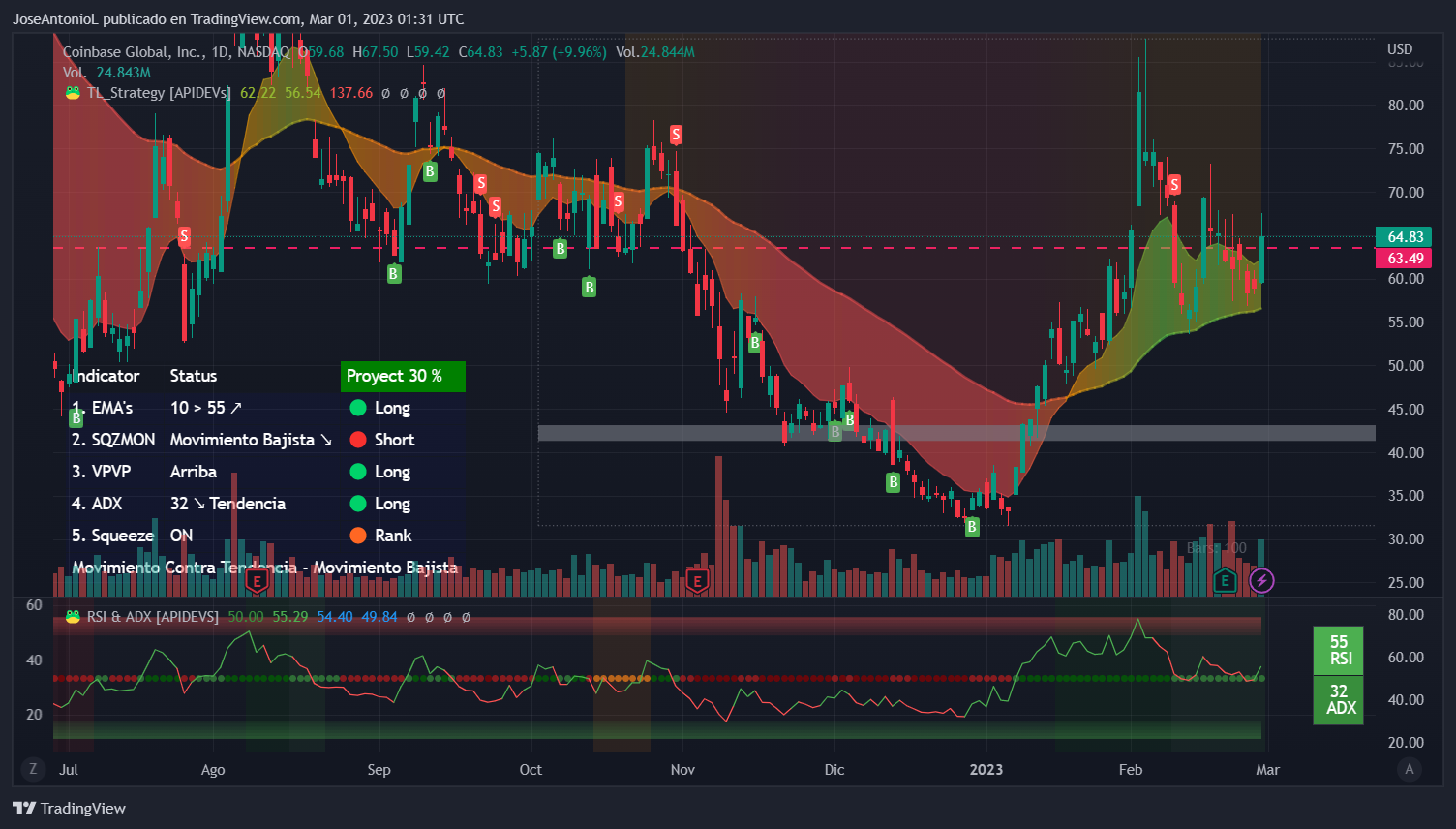The width and height of the screenshot is (1456, 829).
Task: Toggle the timezone Z button
Action: [x=33, y=769]
